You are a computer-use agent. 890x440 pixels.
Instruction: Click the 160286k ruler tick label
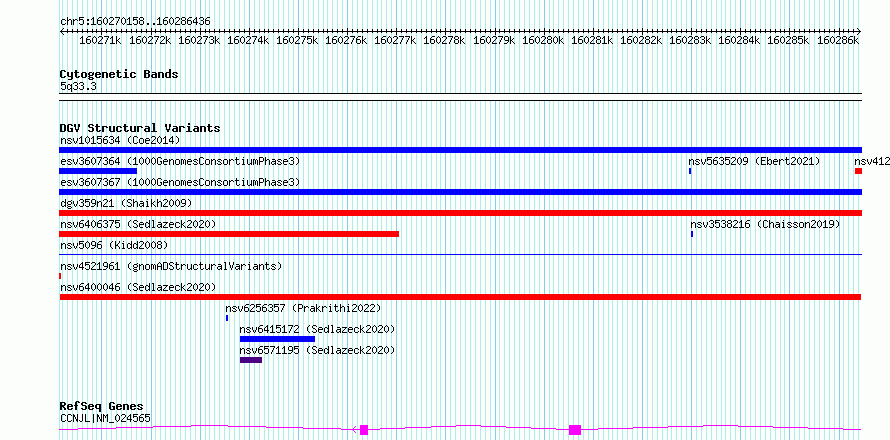(838, 40)
